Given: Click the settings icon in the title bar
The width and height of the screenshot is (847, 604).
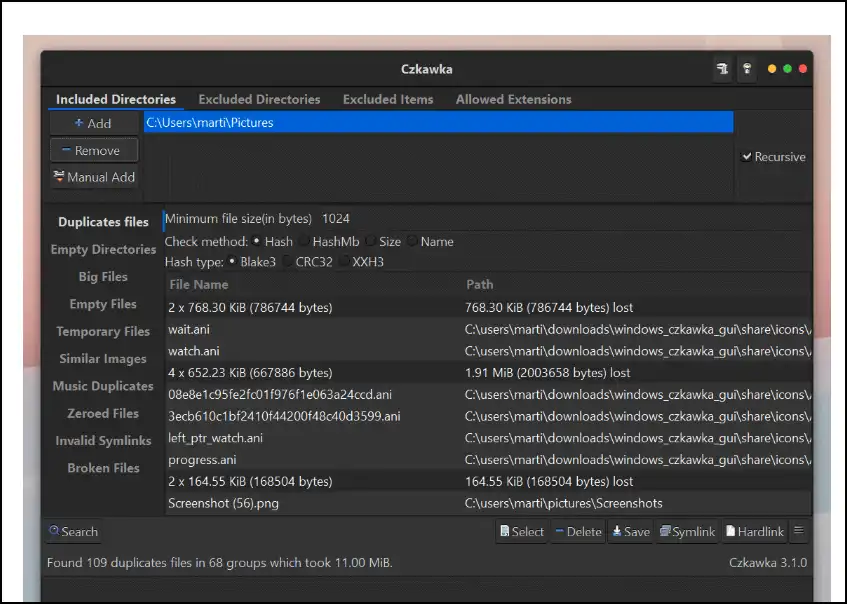Looking at the screenshot, I should (x=722, y=69).
